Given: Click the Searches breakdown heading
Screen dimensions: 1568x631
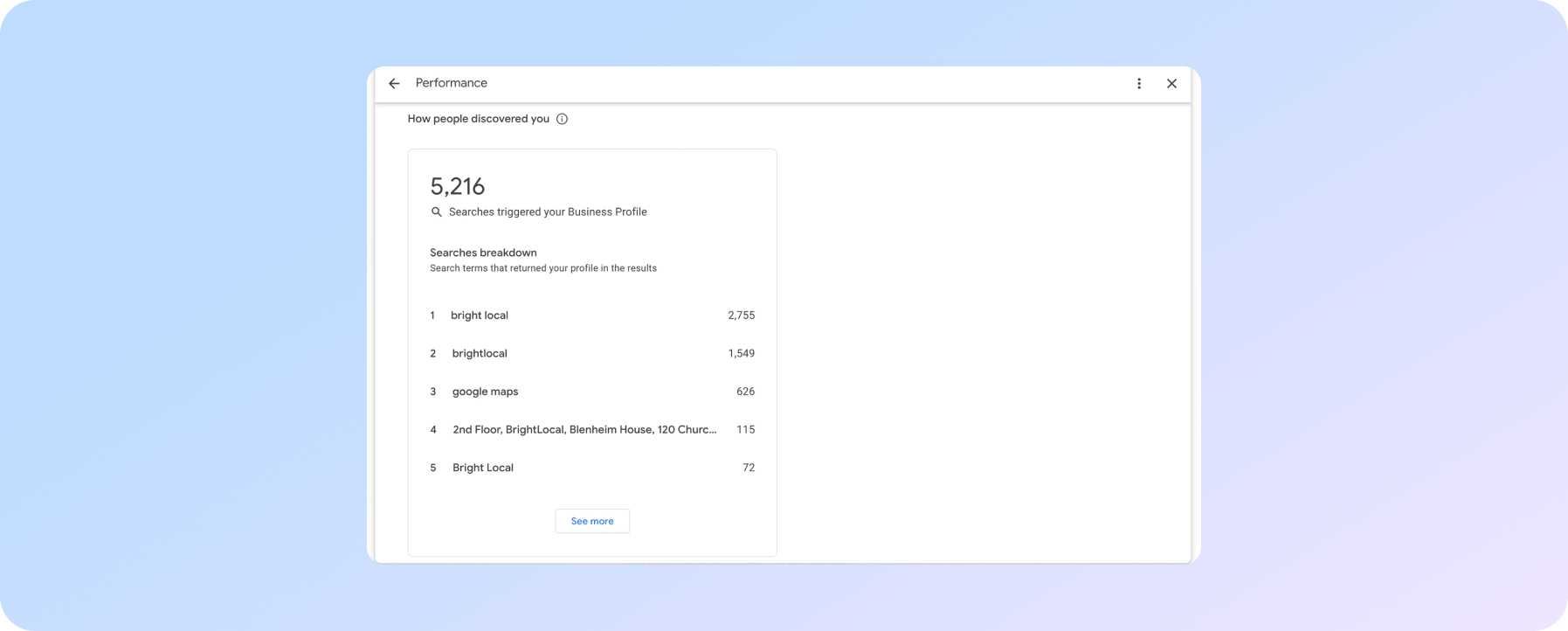Looking at the screenshot, I should coord(483,253).
